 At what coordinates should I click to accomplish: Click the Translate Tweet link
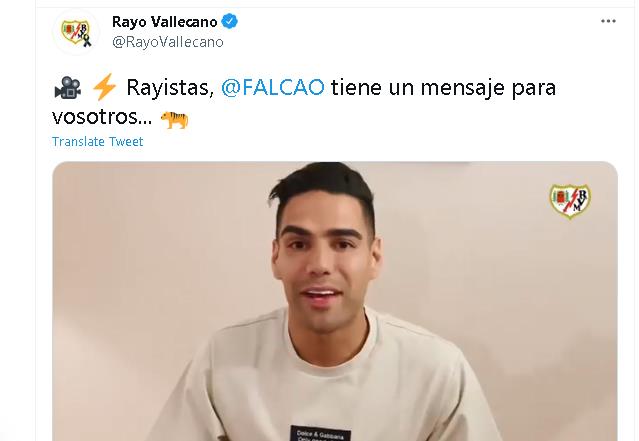[x=97, y=141]
